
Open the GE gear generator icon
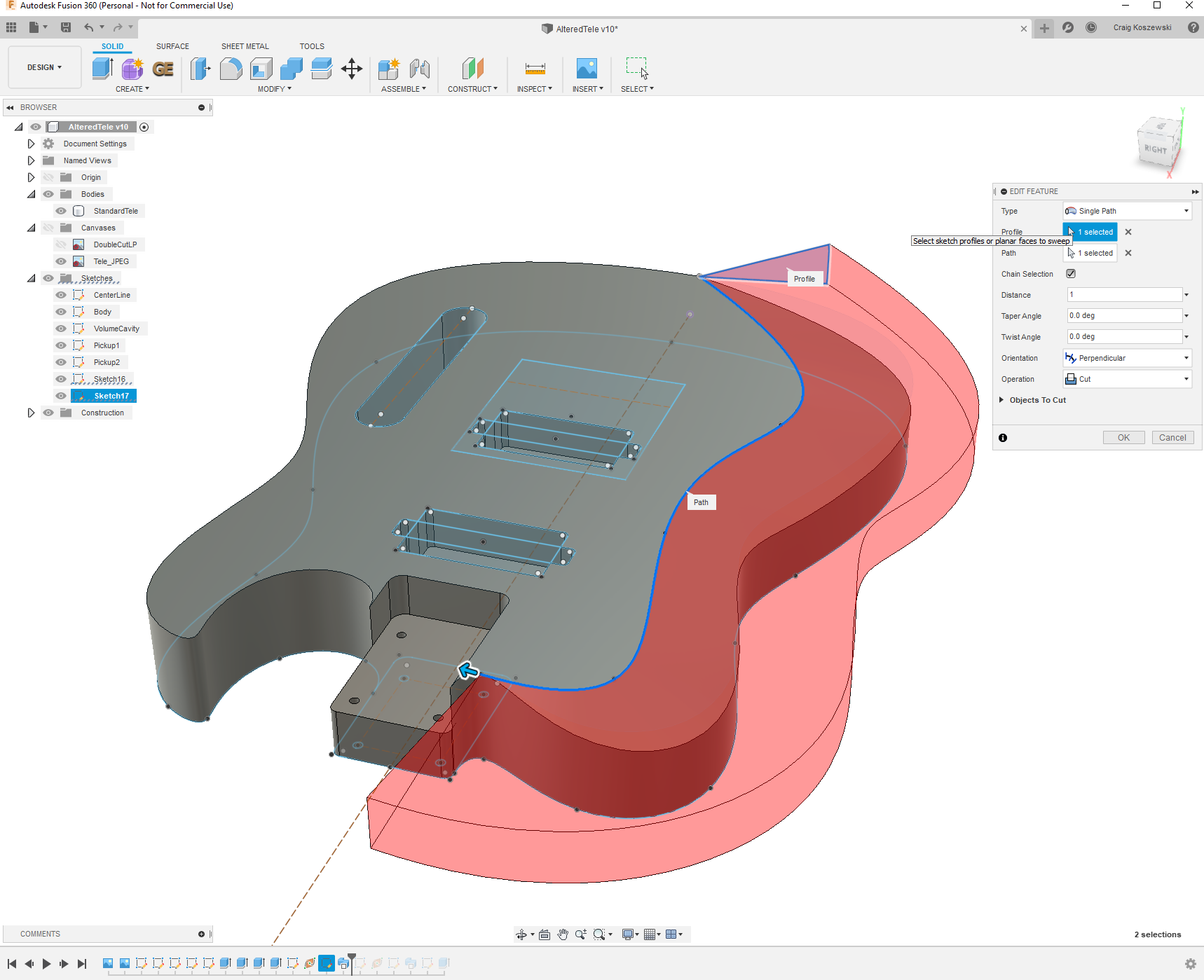coord(163,69)
